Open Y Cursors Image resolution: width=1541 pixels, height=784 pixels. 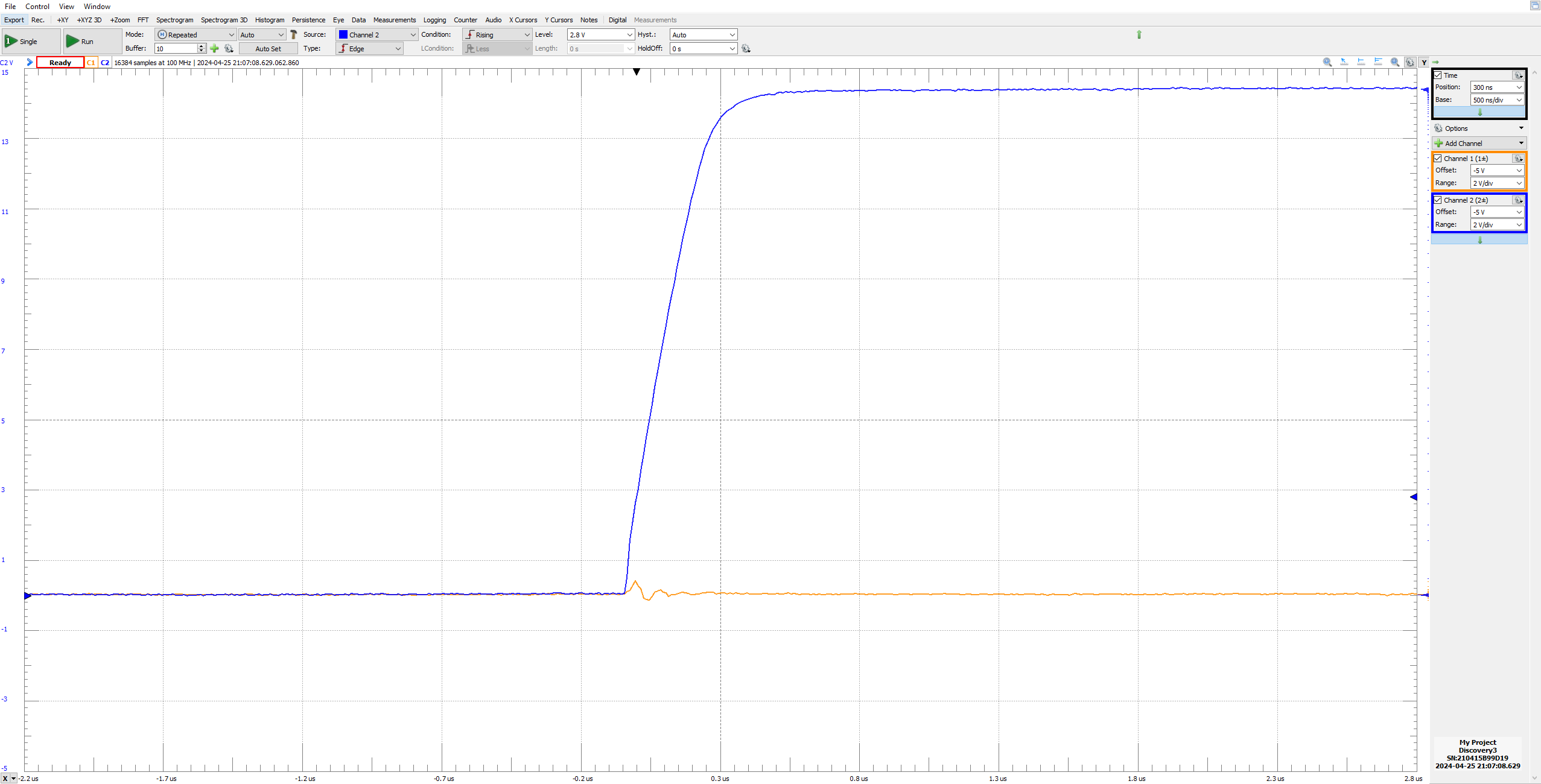pos(559,20)
